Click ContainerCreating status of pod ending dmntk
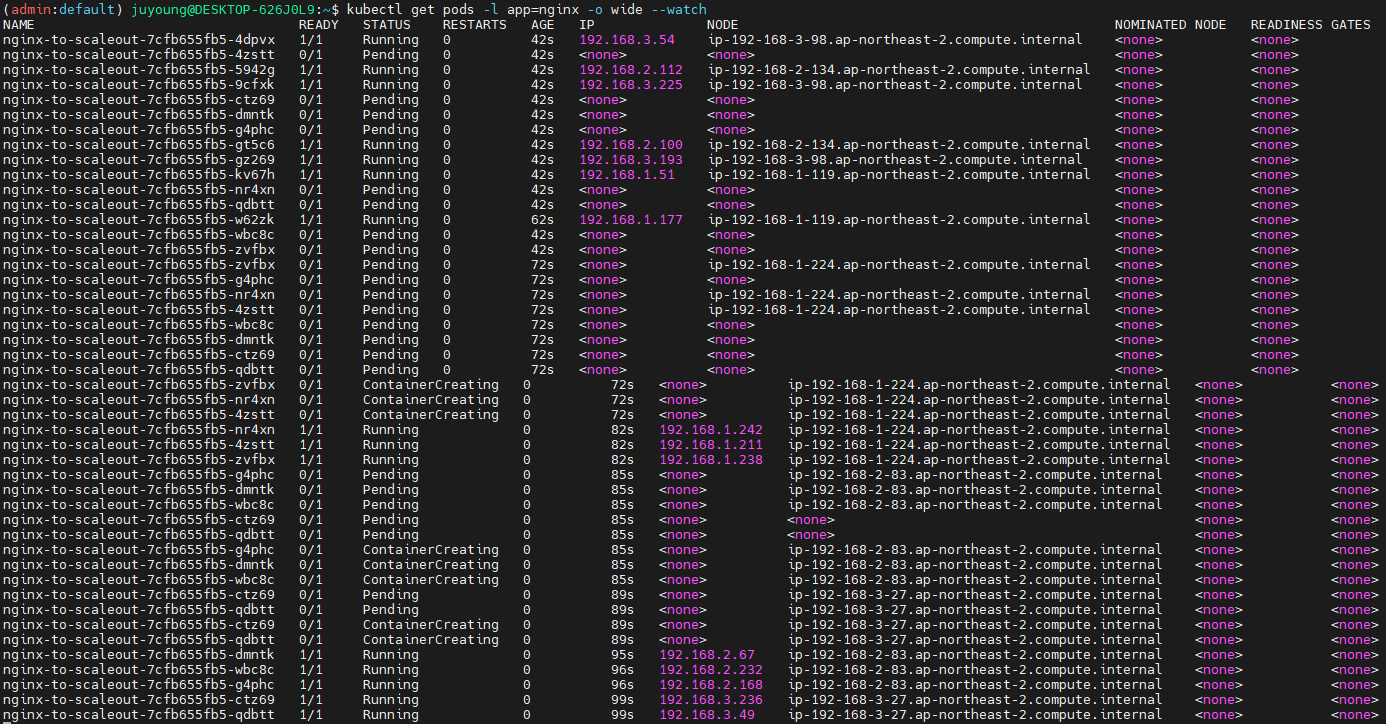The image size is (1386, 724). pos(431,565)
